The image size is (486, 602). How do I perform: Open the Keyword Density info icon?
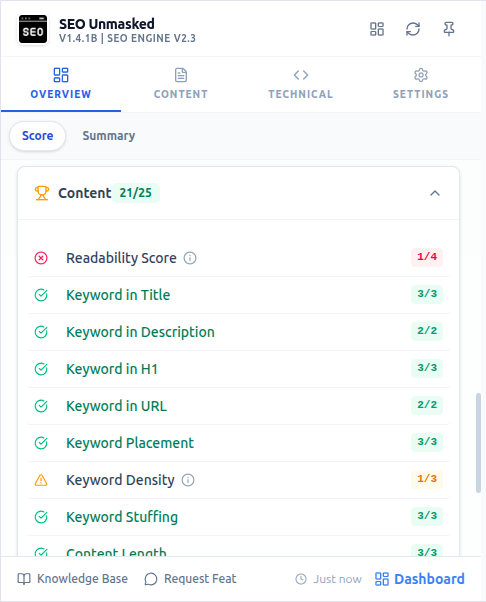pyautogui.click(x=188, y=480)
